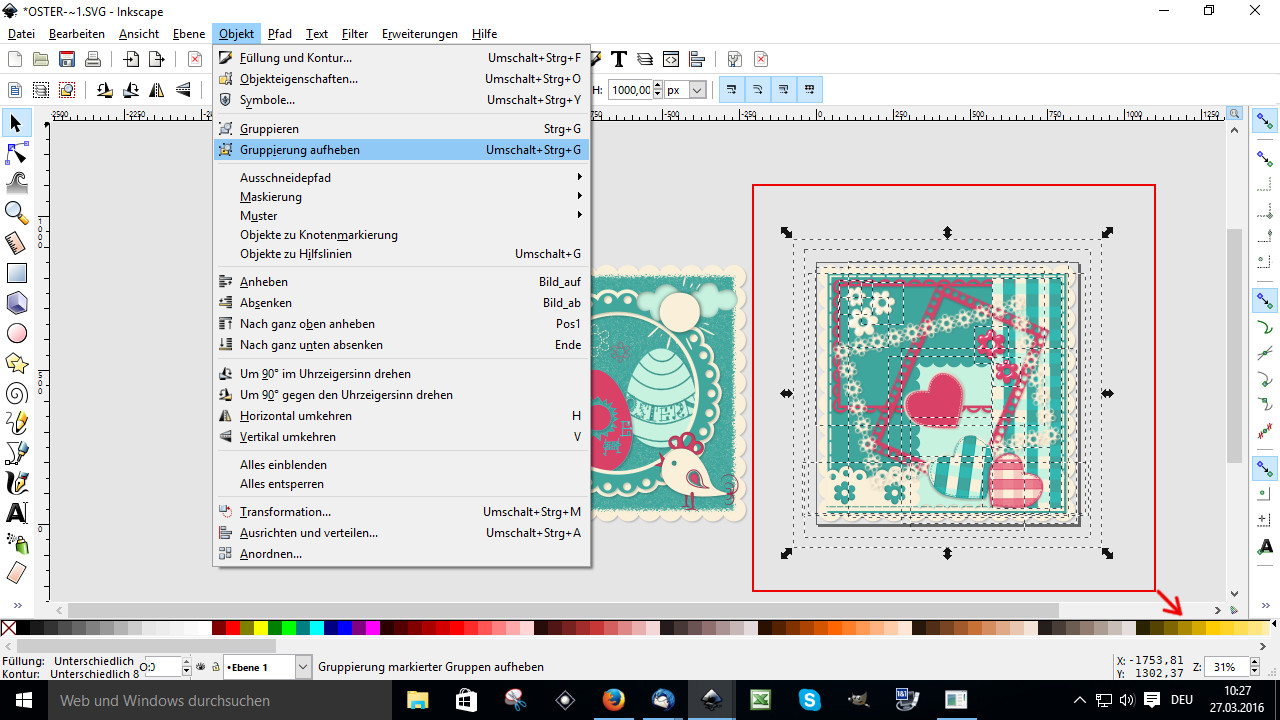
Task: Select the Star and polygon tool
Action: pos(16,362)
